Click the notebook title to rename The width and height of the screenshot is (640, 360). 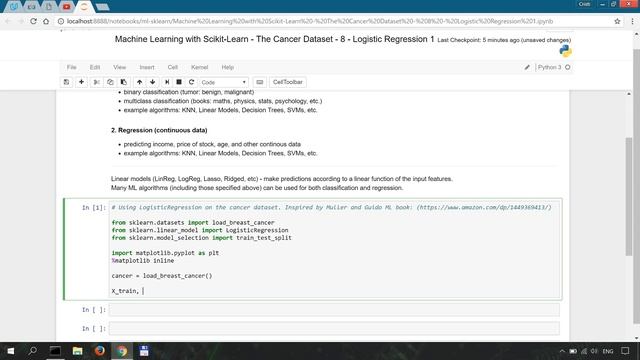click(274, 39)
